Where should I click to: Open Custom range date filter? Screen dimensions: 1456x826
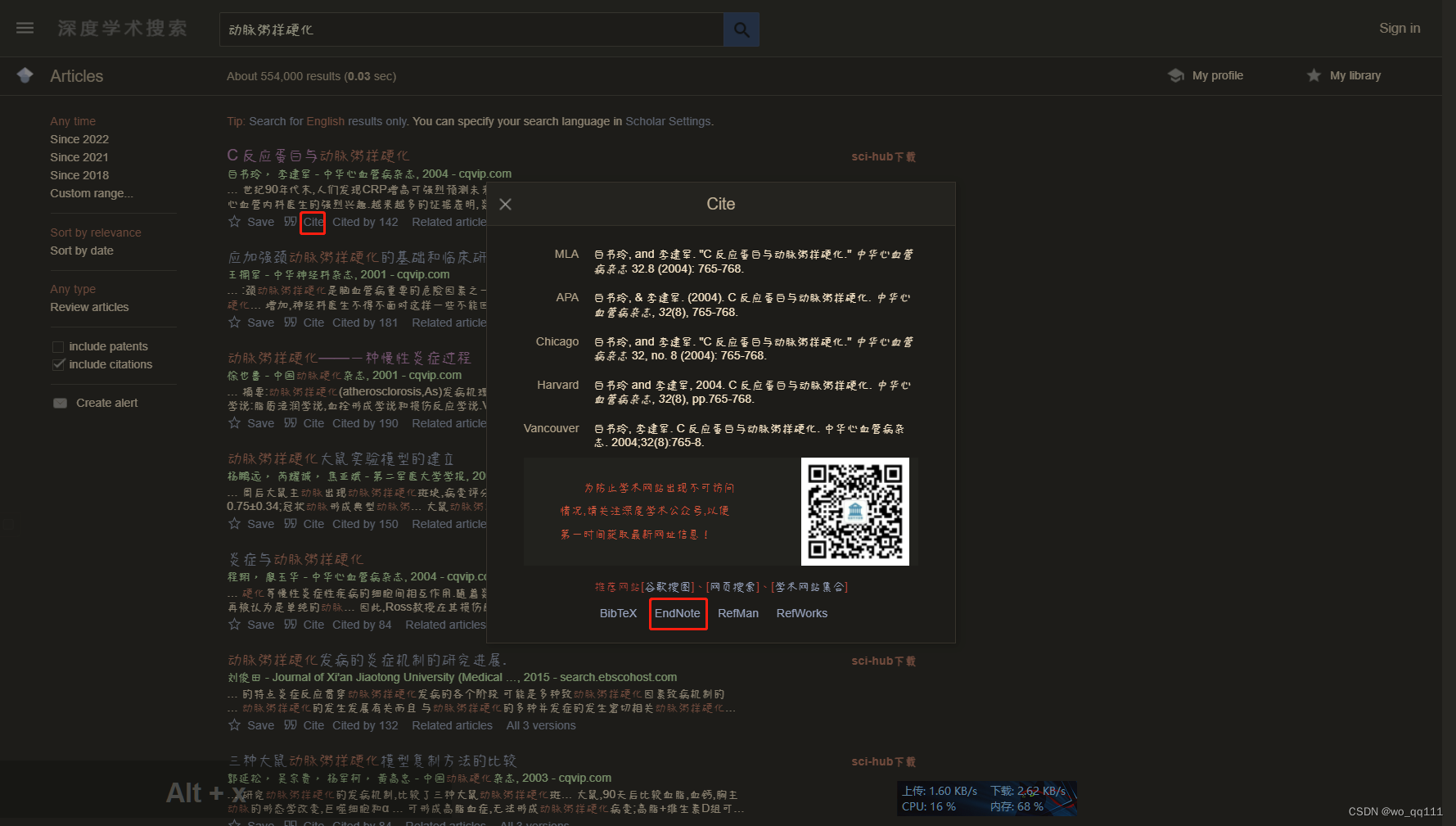pyautogui.click(x=92, y=193)
